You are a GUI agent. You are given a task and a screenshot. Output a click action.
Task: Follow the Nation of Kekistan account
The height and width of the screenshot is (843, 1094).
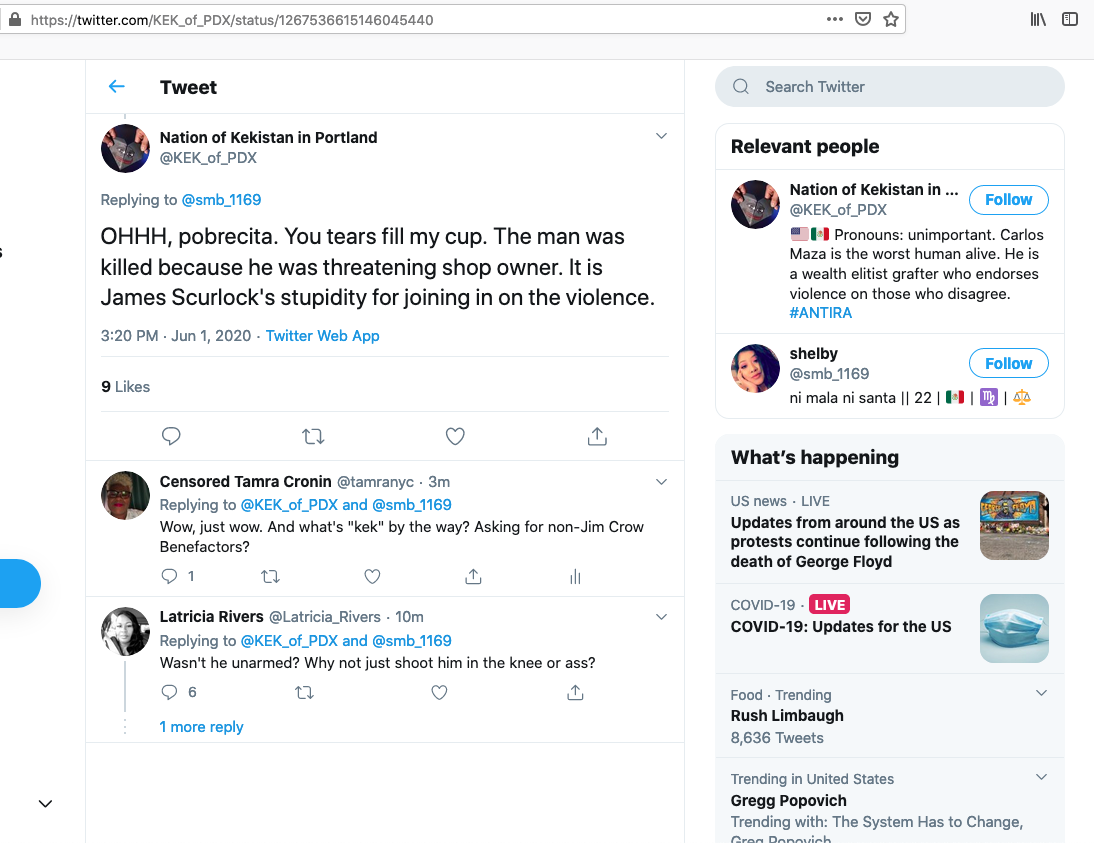click(1008, 200)
